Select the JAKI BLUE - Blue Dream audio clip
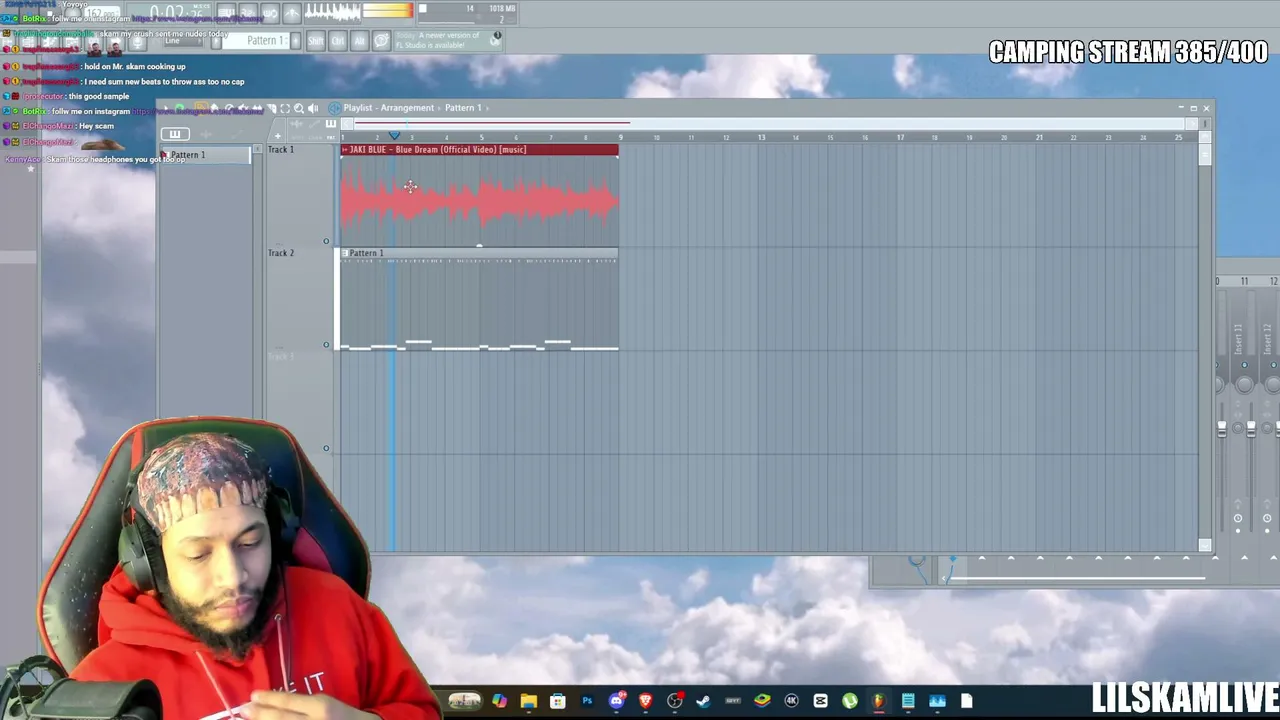Image resolution: width=1280 pixels, height=720 pixels. 479,195
